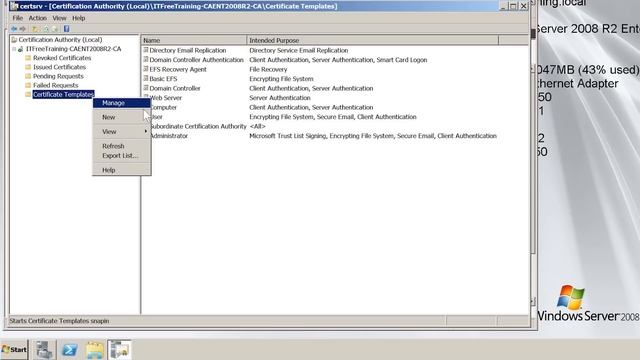Image resolution: width=640 pixels, height=360 pixels.
Task: Click the Back arrow toolbar icon
Action: pos(14,29)
